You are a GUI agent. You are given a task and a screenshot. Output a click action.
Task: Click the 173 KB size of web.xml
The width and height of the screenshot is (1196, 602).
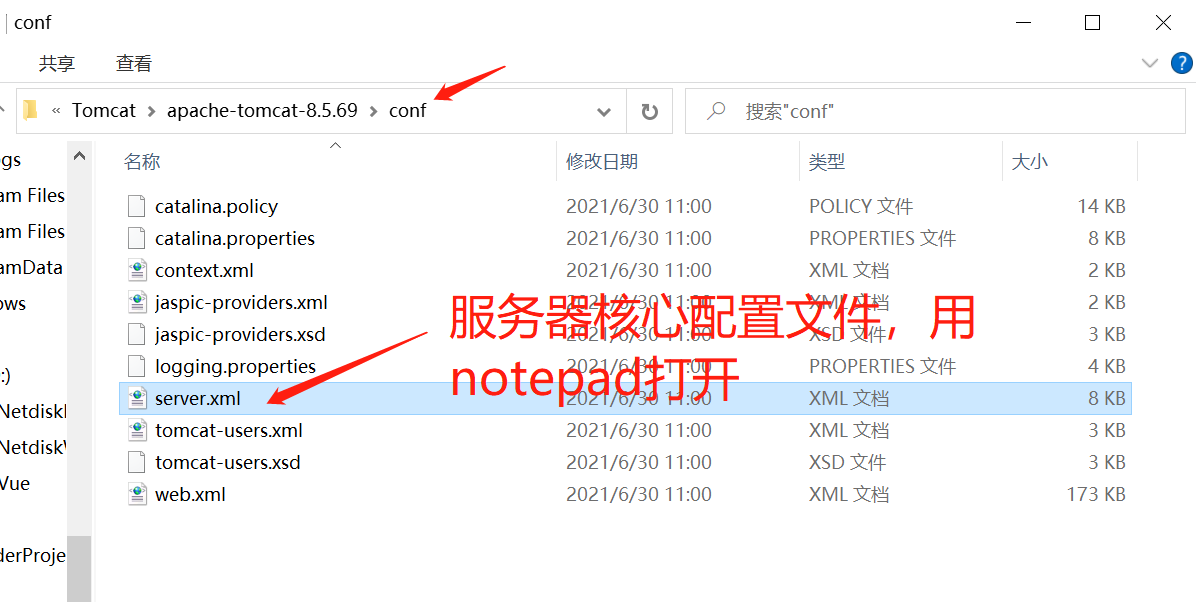[1096, 494]
